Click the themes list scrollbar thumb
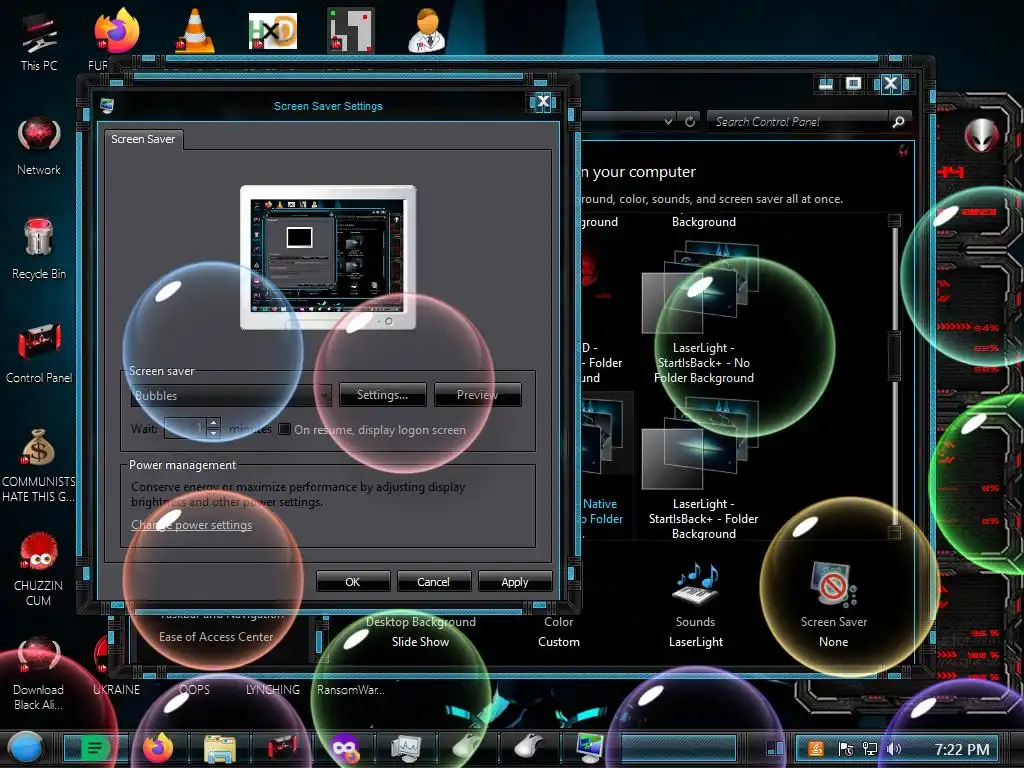Screen dimensions: 1024x768 894,357
